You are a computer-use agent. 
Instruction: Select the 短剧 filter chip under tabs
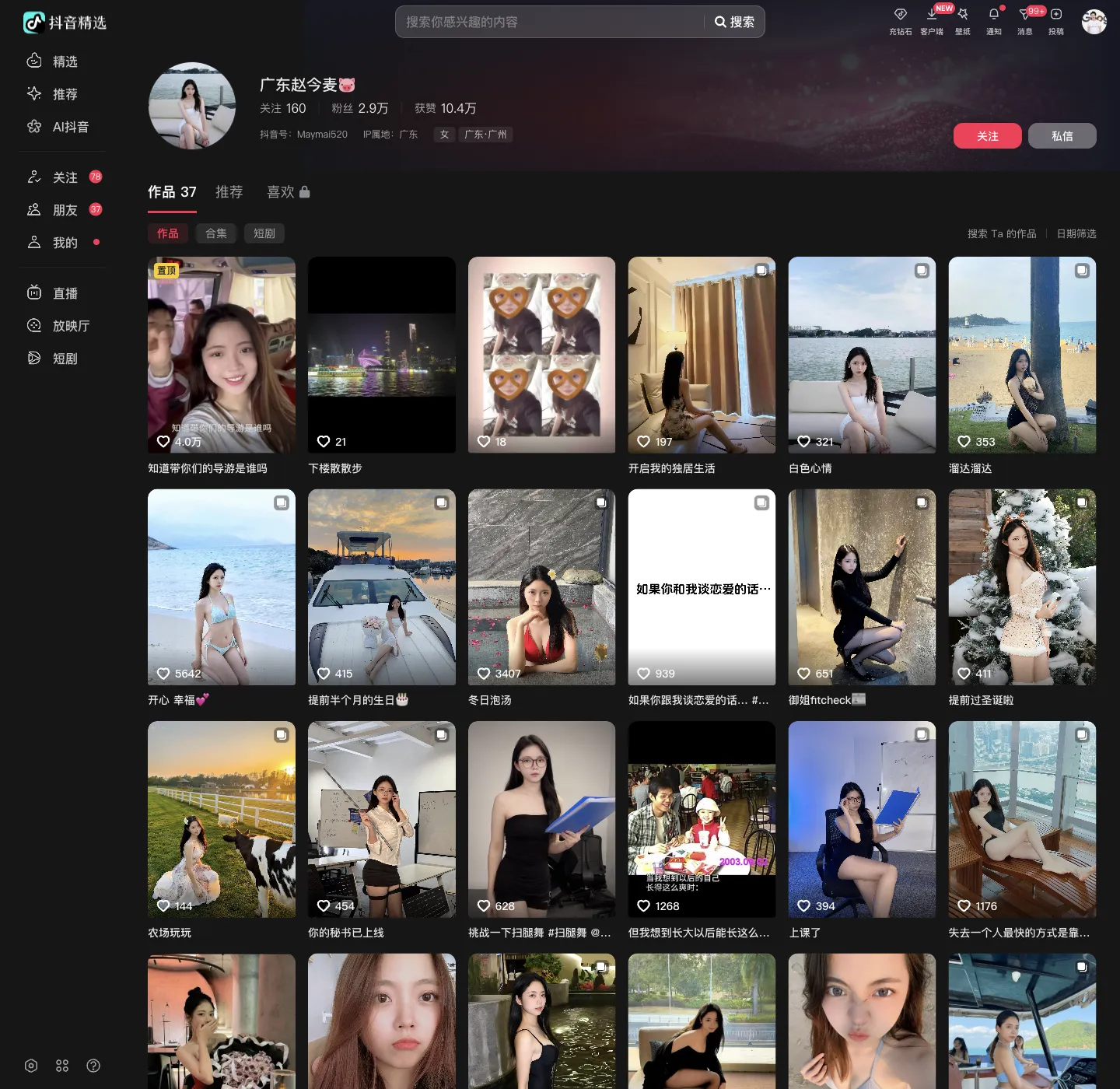click(x=264, y=233)
